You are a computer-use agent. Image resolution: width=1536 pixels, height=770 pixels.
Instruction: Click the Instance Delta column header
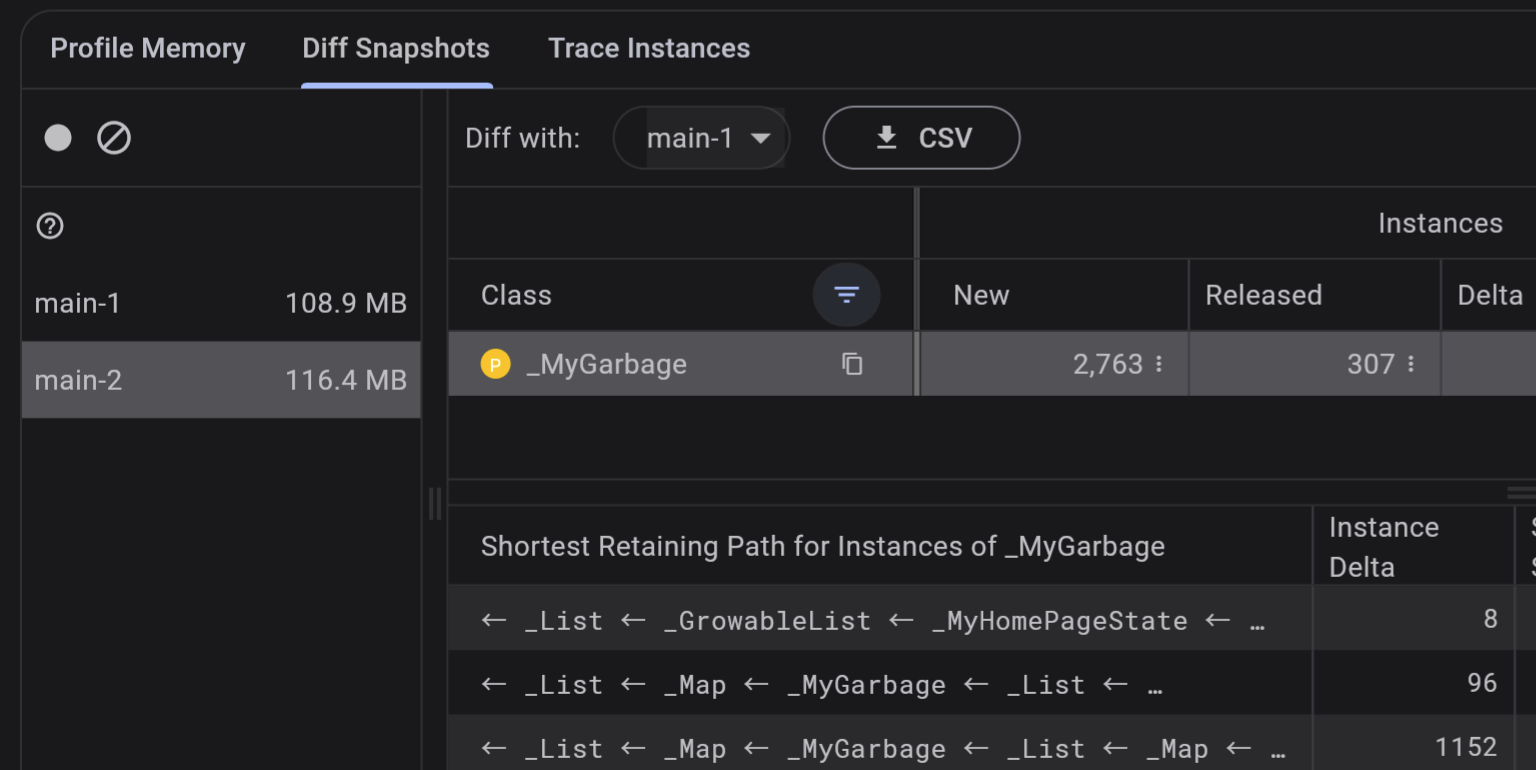pyautogui.click(x=1384, y=546)
